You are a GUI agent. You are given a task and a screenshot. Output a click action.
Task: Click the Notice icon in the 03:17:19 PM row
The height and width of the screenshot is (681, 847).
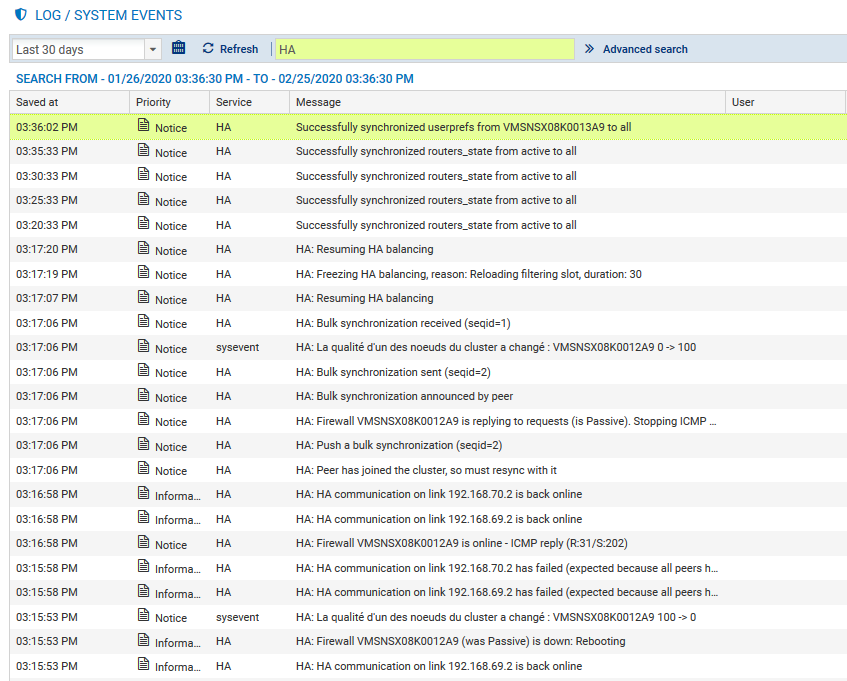click(x=144, y=274)
